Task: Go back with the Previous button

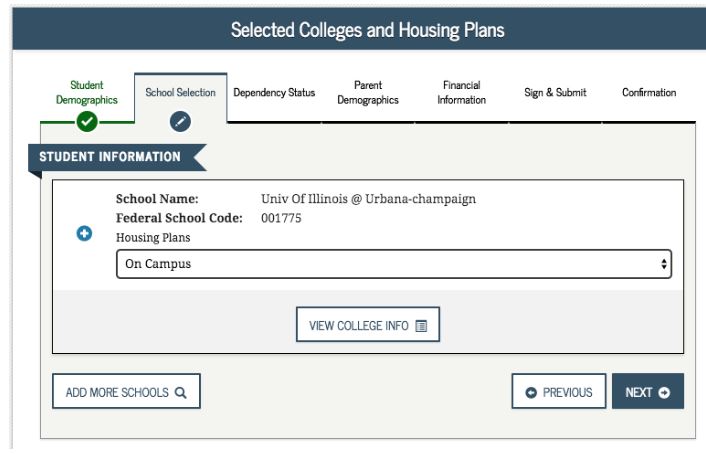Action: [559, 391]
